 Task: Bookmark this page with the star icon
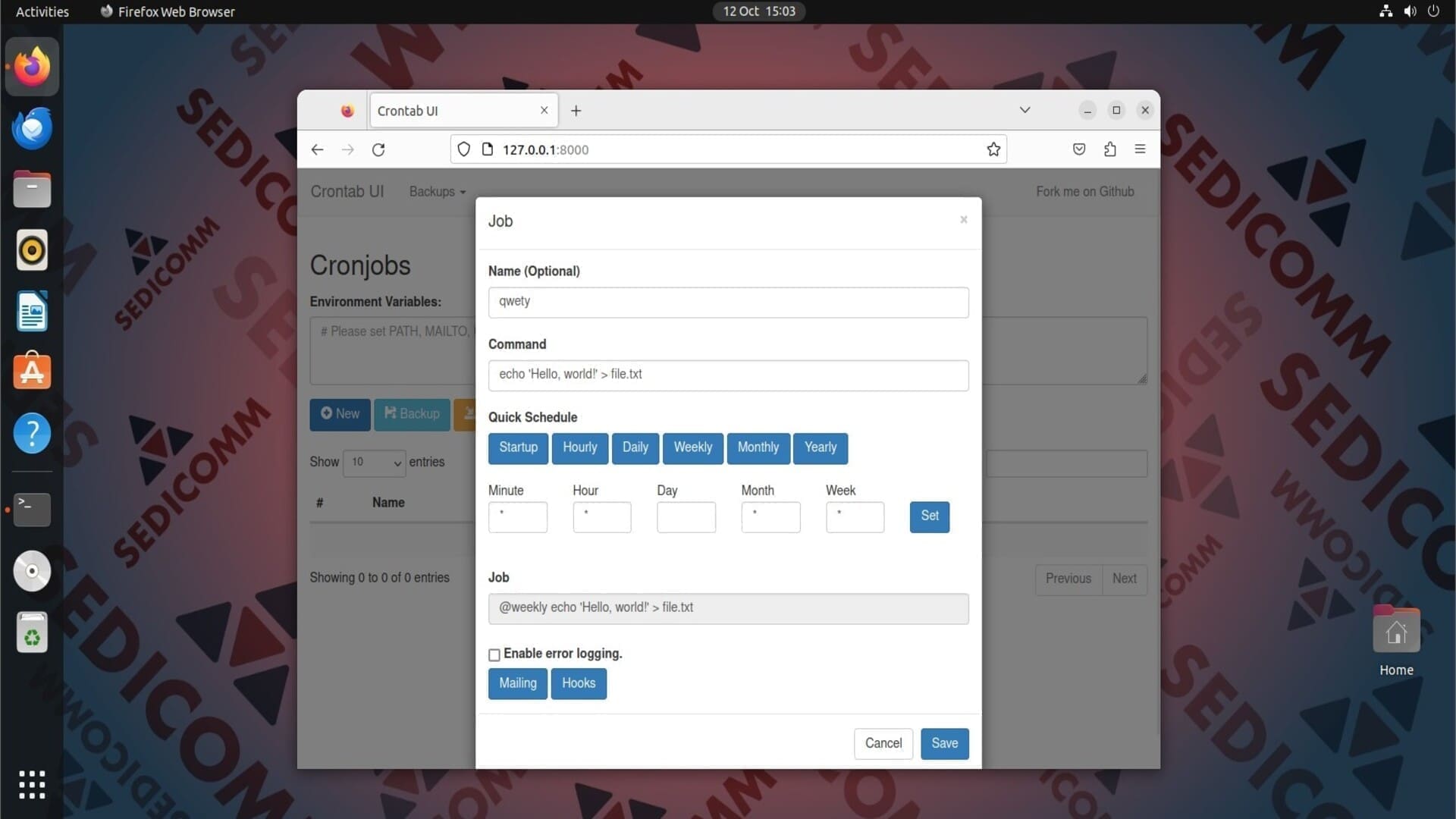[993, 149]
